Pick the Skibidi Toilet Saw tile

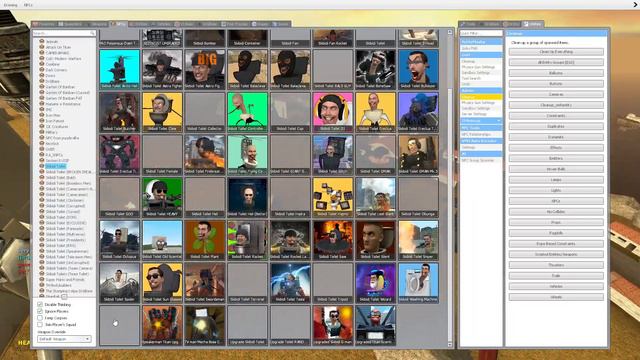[333, 240]
